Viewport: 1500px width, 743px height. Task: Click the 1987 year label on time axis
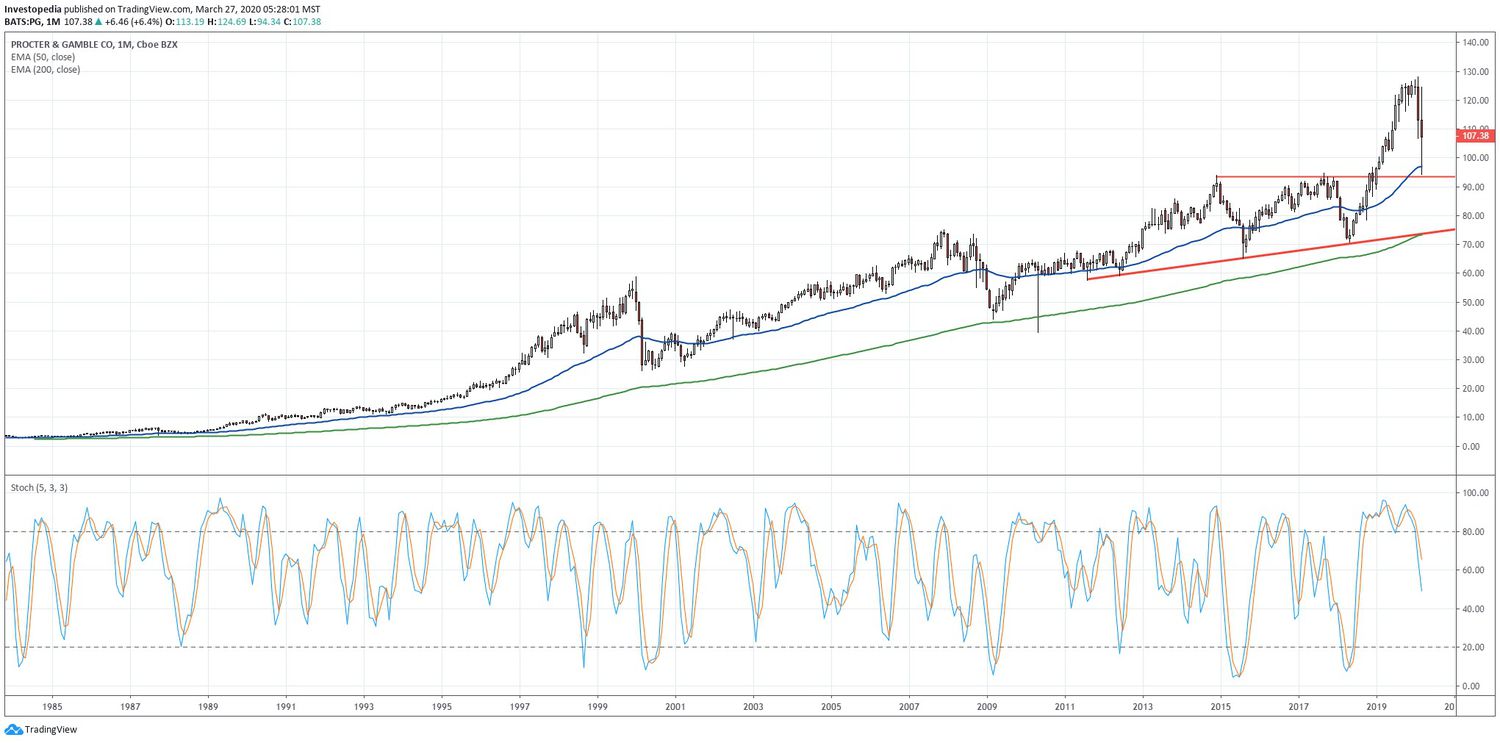click(130, 707)
